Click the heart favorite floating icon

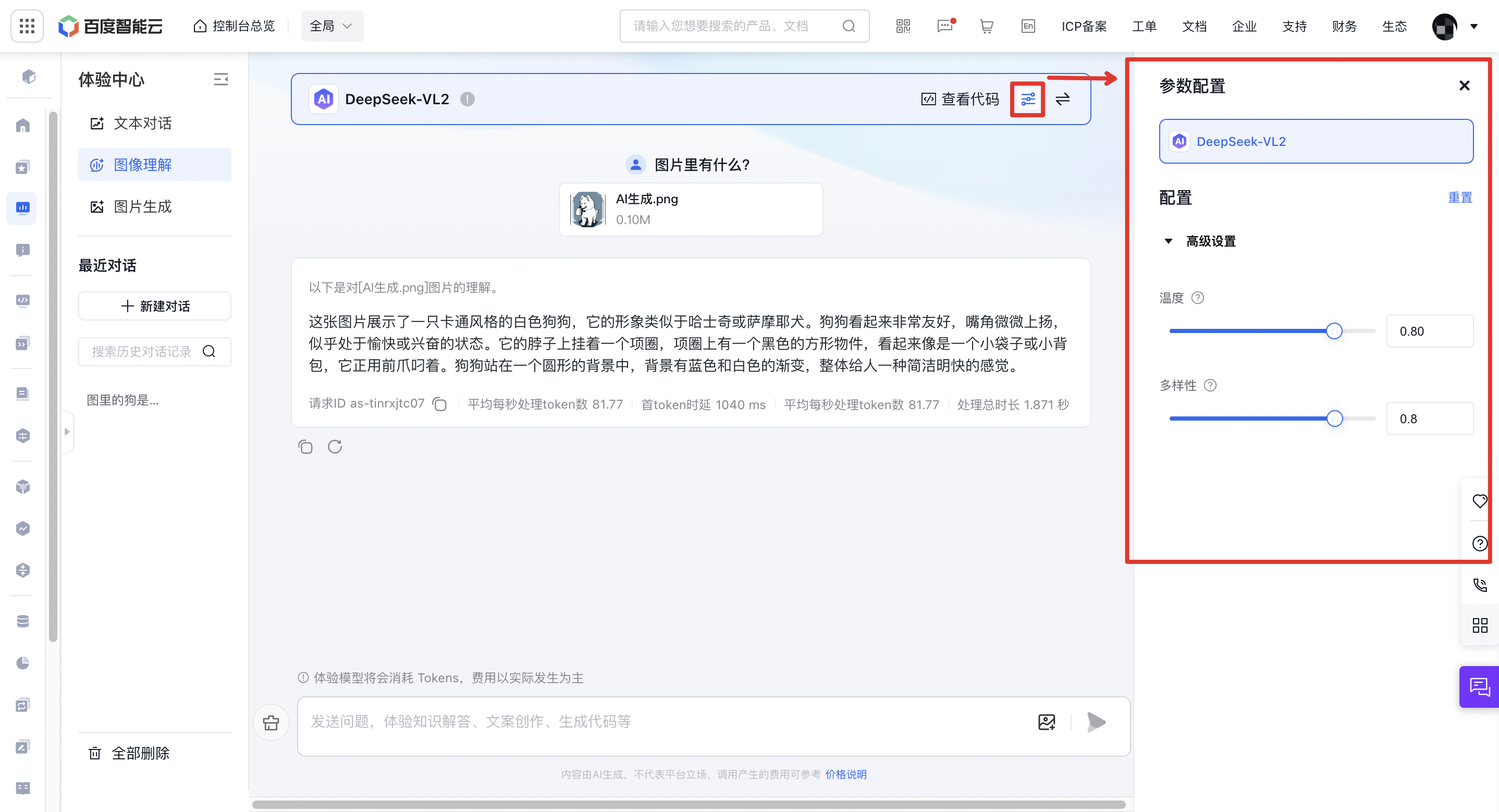(x=1480, y=501)
